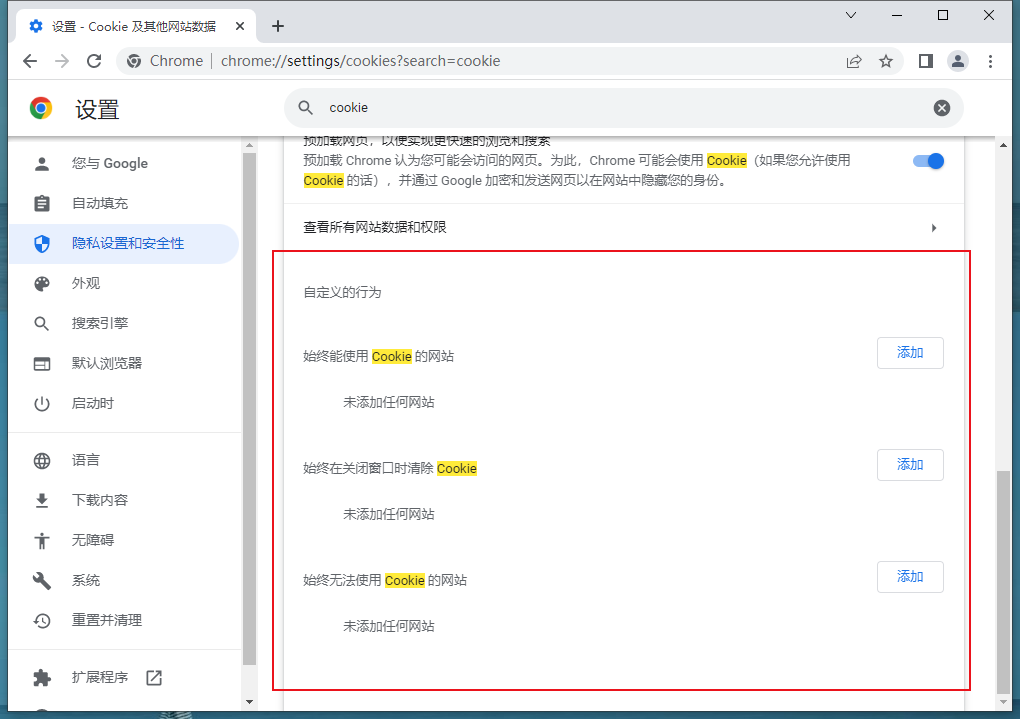Click the cookie search input field
Image resolution: width=1020 pixels, height=719 pixels.
[623, 108]
